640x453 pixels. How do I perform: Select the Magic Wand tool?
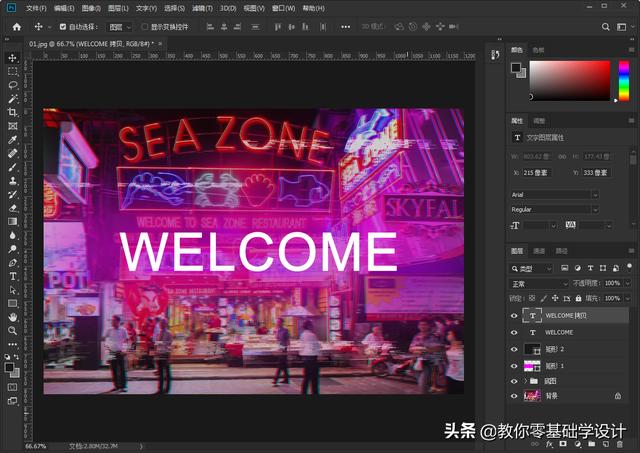pos(13,99)
